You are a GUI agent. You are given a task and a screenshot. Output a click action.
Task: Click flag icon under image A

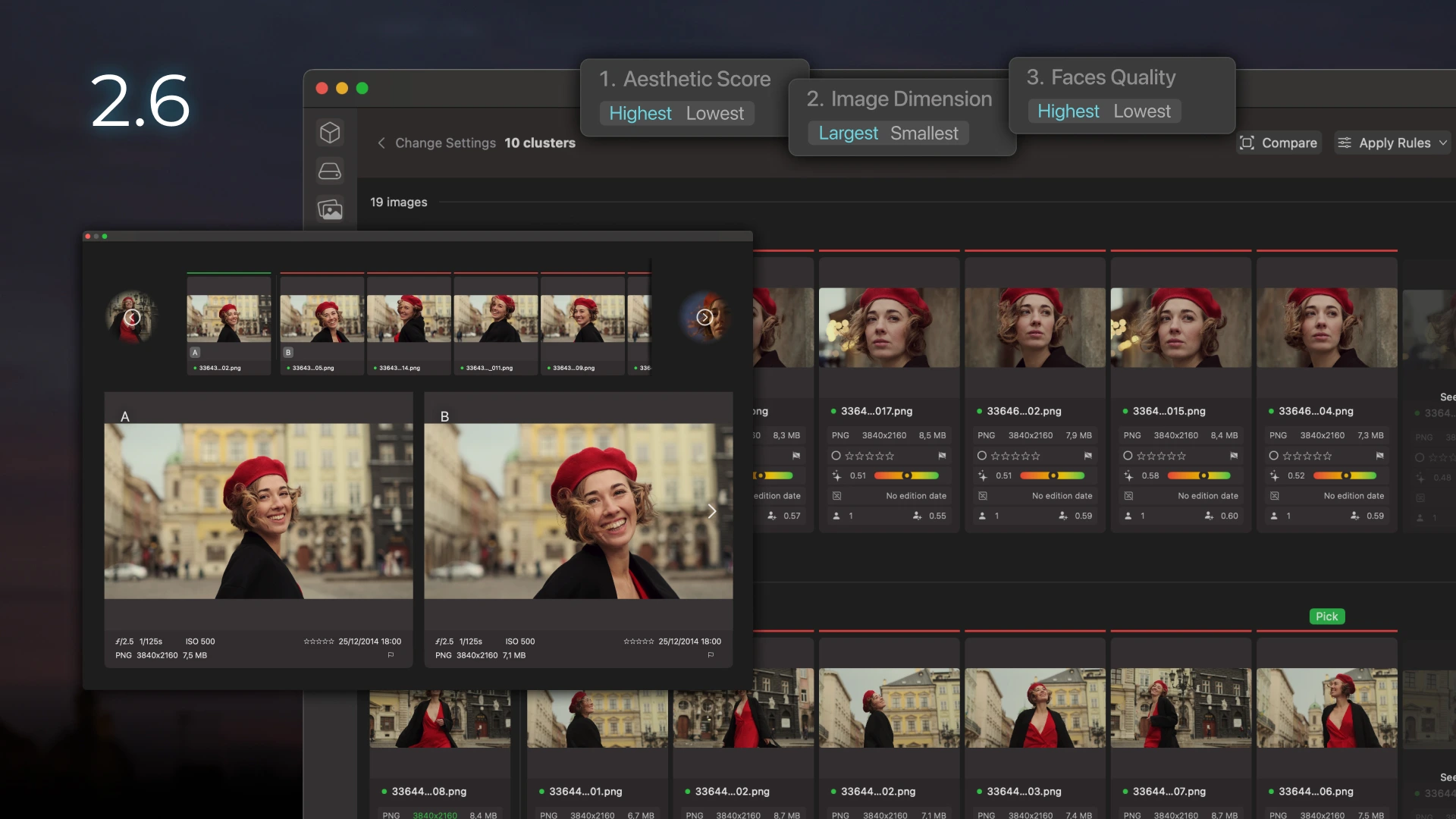(391, 655)
